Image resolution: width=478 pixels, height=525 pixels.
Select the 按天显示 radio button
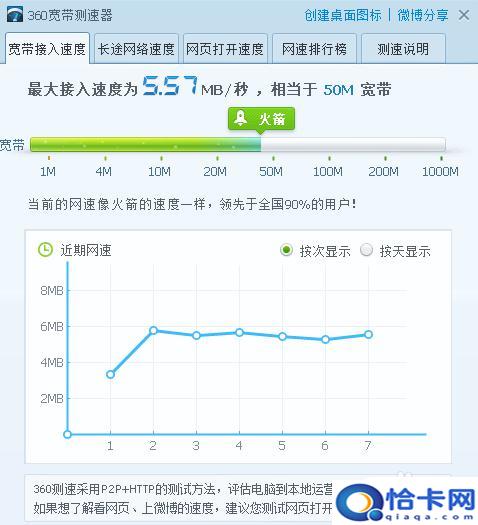367,250
